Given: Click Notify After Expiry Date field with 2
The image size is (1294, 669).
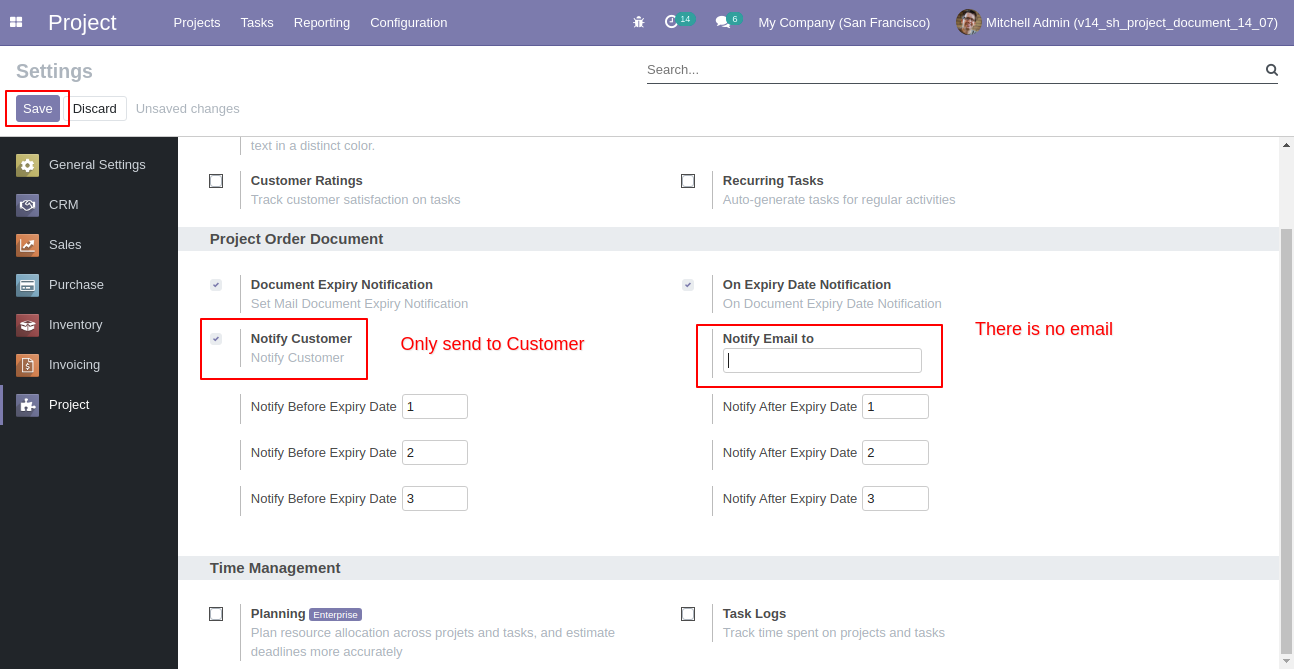Looking at the screenshot, I should pos(896,453).
